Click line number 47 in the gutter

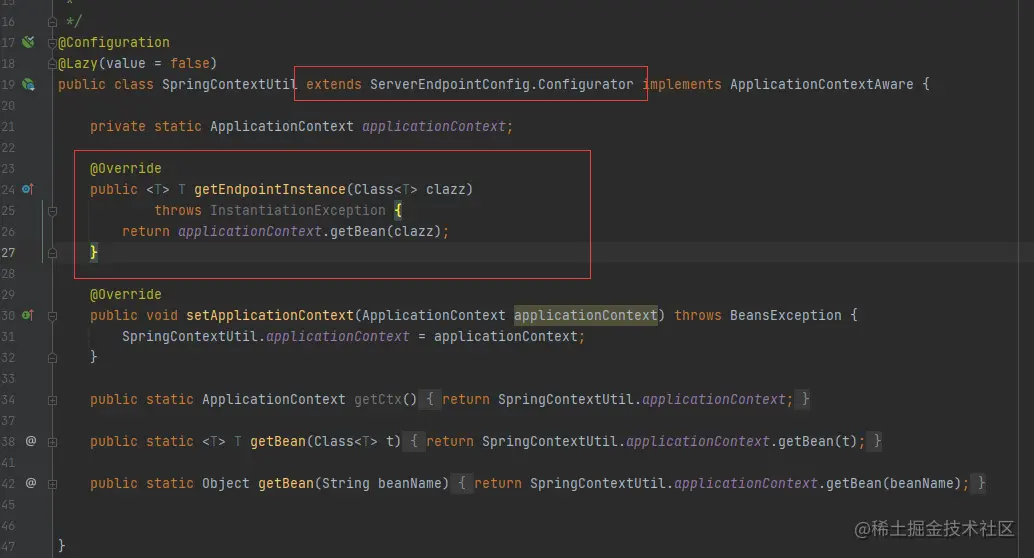pyautogui.click(x=8, y=546)
